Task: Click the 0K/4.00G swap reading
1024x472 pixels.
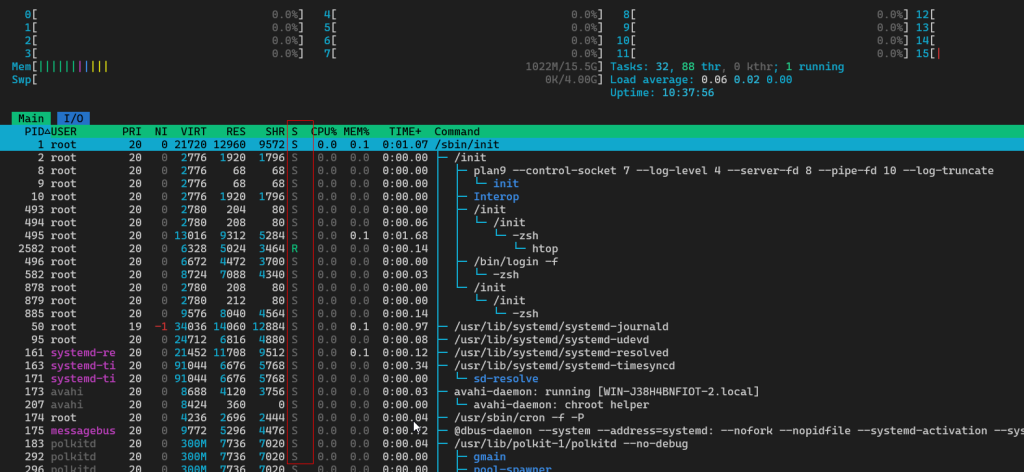Action: coord(571,80)
